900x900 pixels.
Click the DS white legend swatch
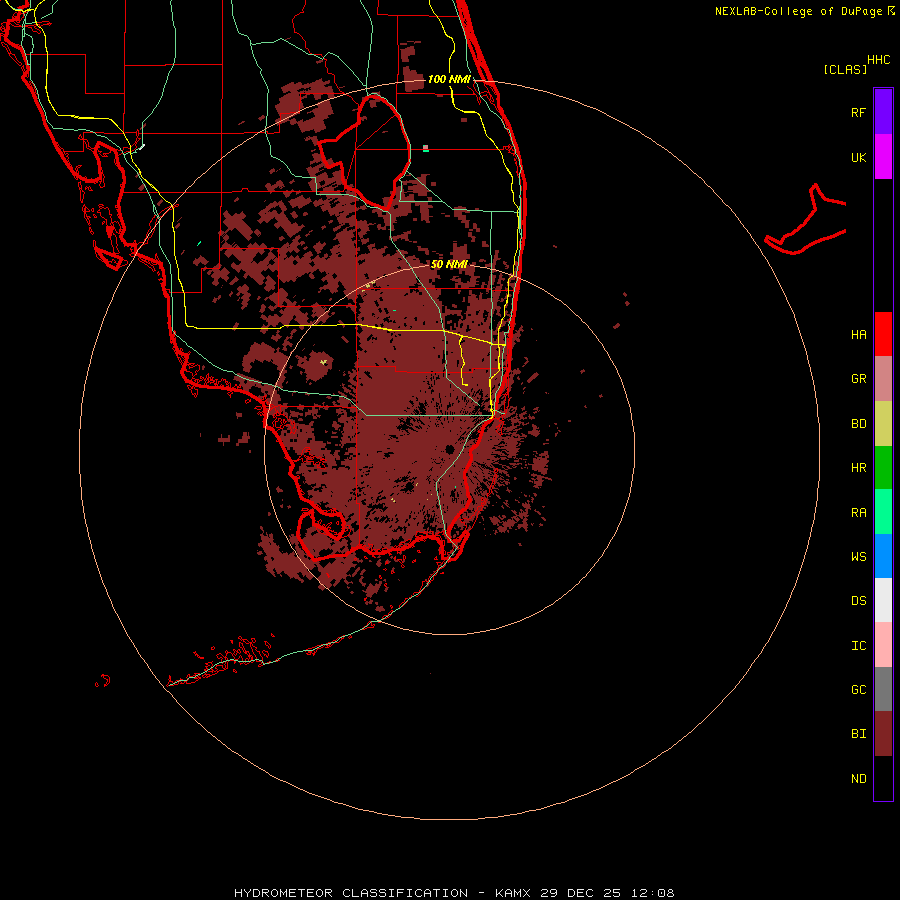(883, 600)
